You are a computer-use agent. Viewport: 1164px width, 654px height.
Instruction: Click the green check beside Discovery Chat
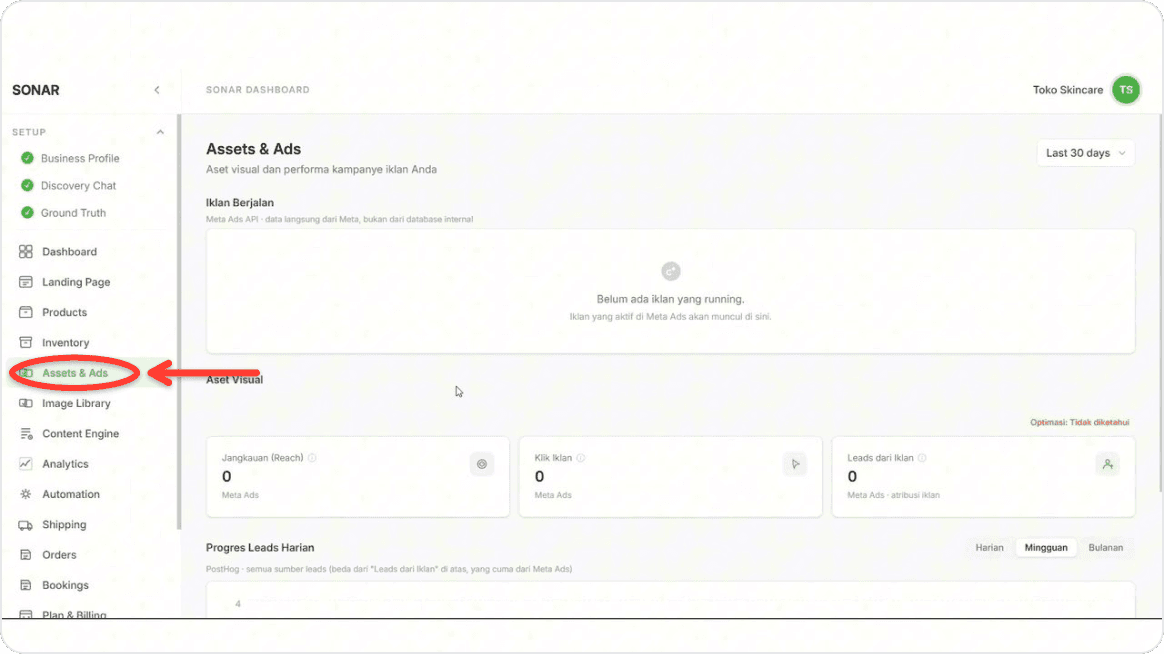27,186
